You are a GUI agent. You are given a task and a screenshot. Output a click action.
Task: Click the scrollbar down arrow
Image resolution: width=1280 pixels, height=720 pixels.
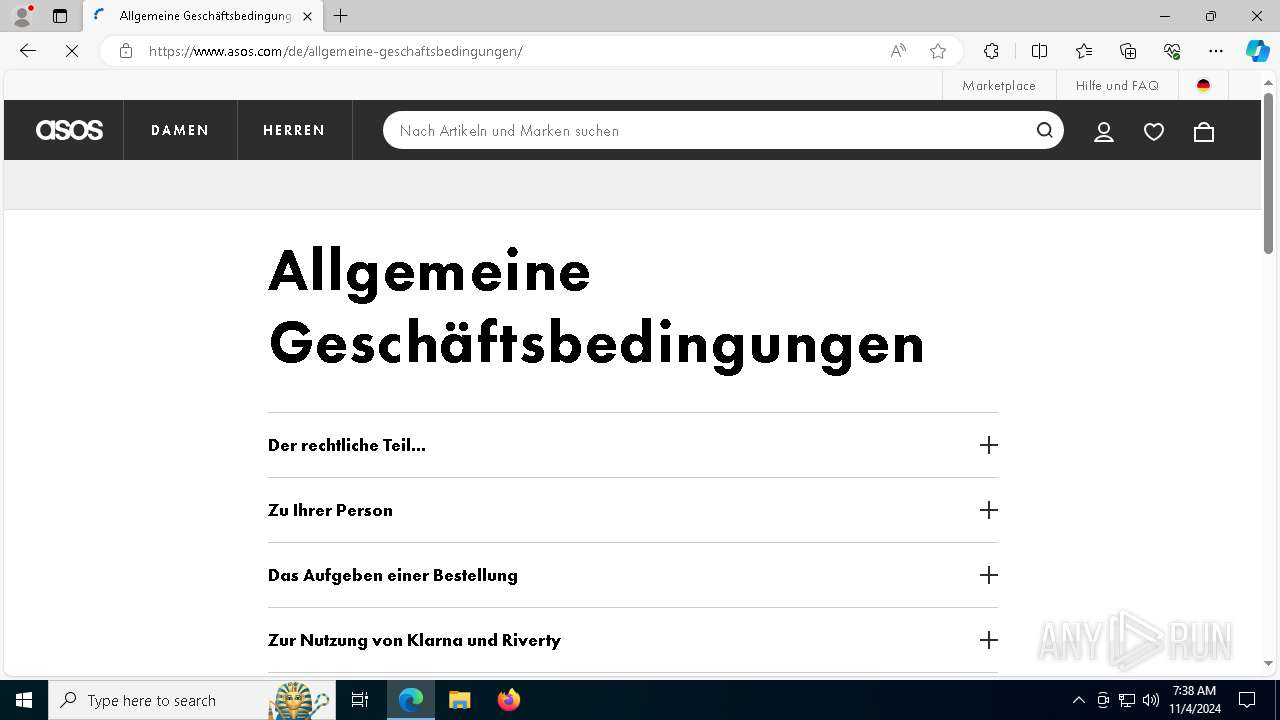1268,663
